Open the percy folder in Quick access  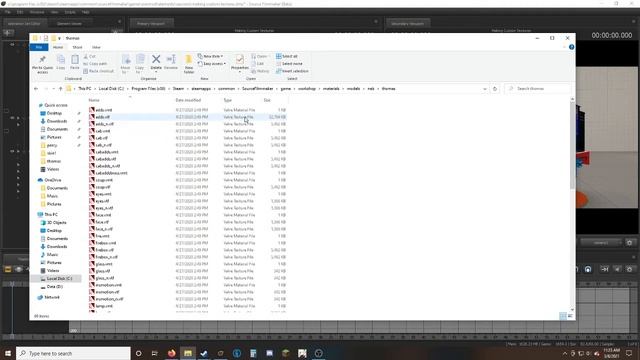52,145
